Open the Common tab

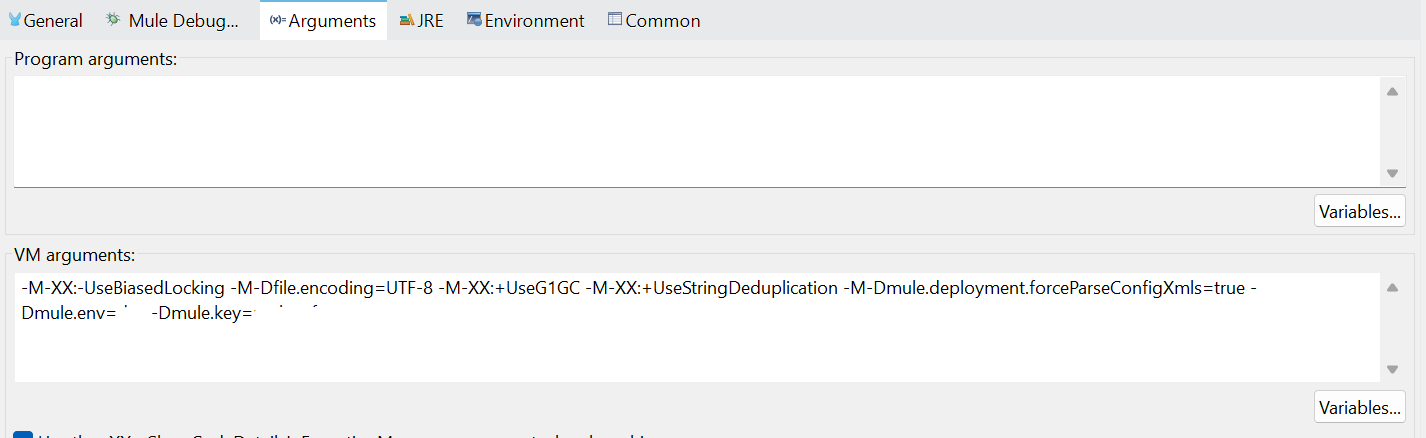tap(662, 21)
